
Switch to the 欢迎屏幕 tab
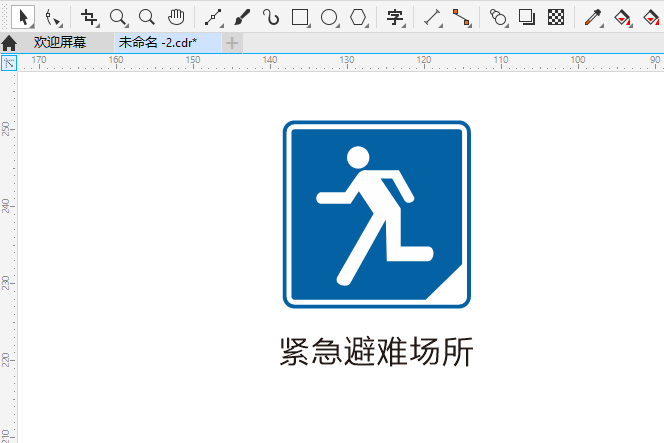(60, 43)
